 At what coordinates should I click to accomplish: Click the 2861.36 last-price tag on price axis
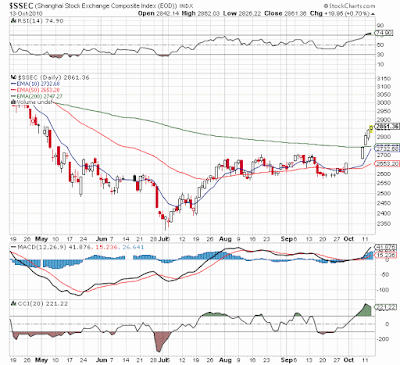[x=387, y=126]
